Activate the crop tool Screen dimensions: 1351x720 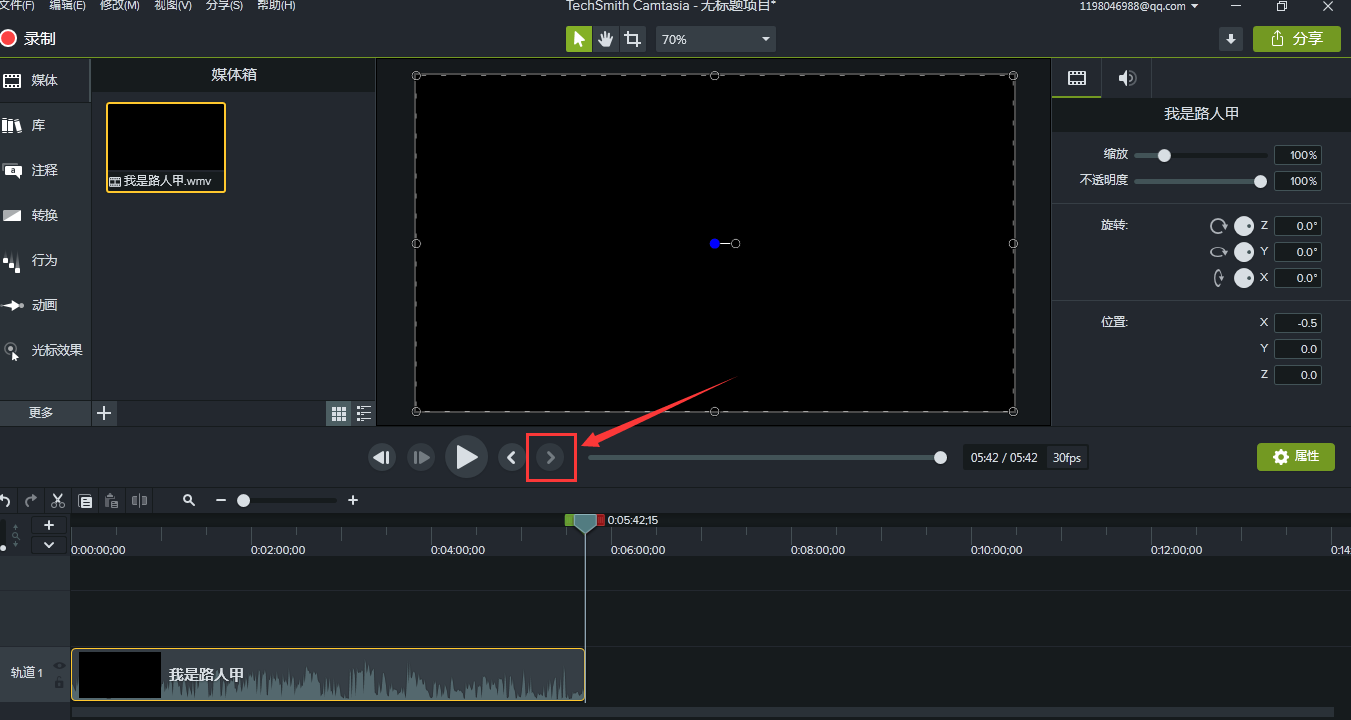(x=632, y=39)
